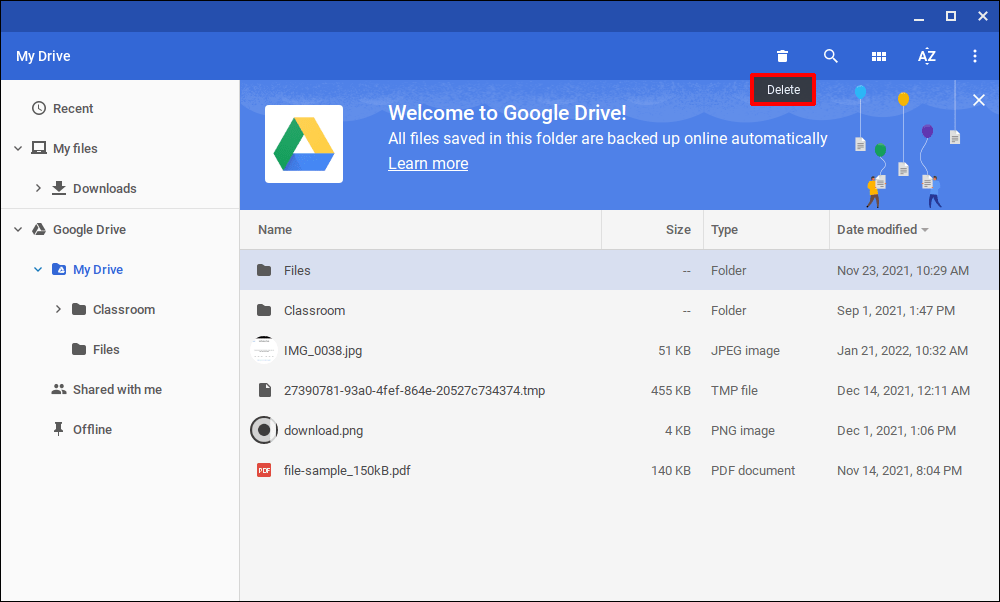Open Shared with me in sidebar

point(116,389)
